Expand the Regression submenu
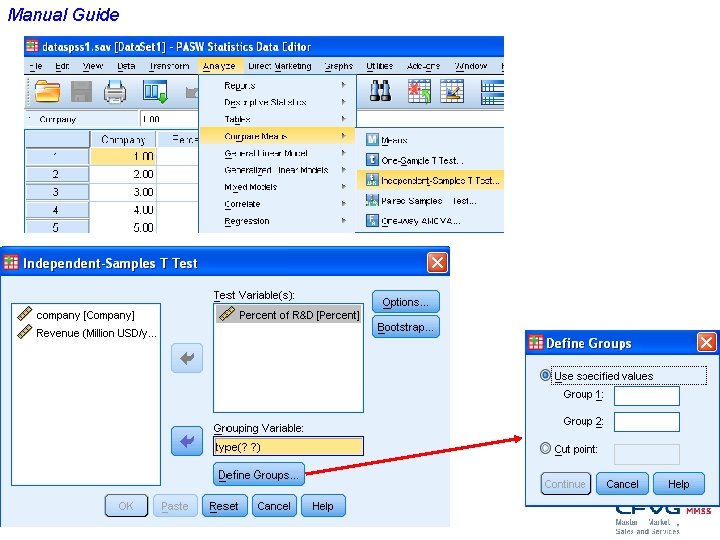The image size is (720, 540). coord(278,221)
